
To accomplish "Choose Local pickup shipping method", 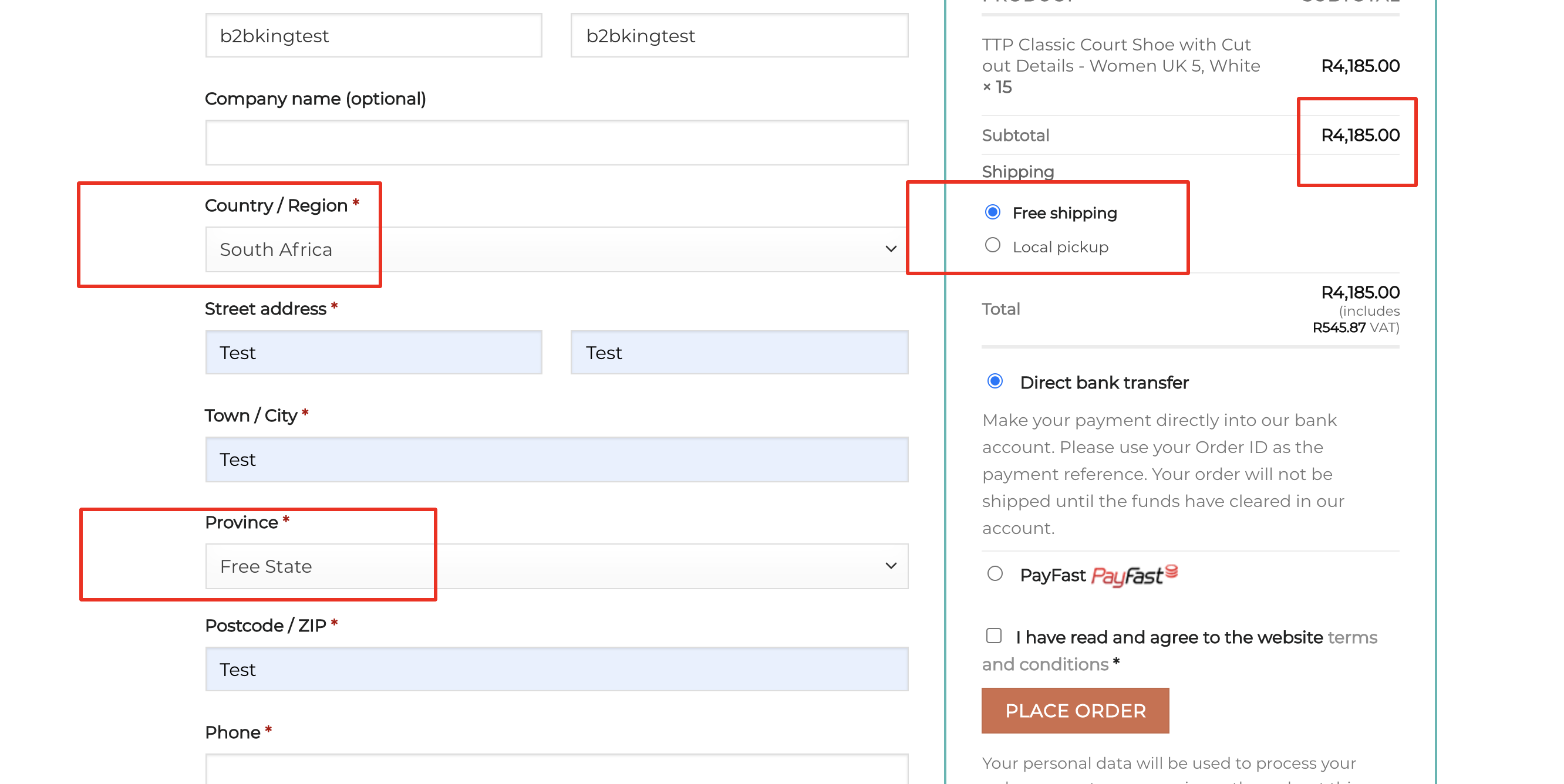I will click(992, 246).
